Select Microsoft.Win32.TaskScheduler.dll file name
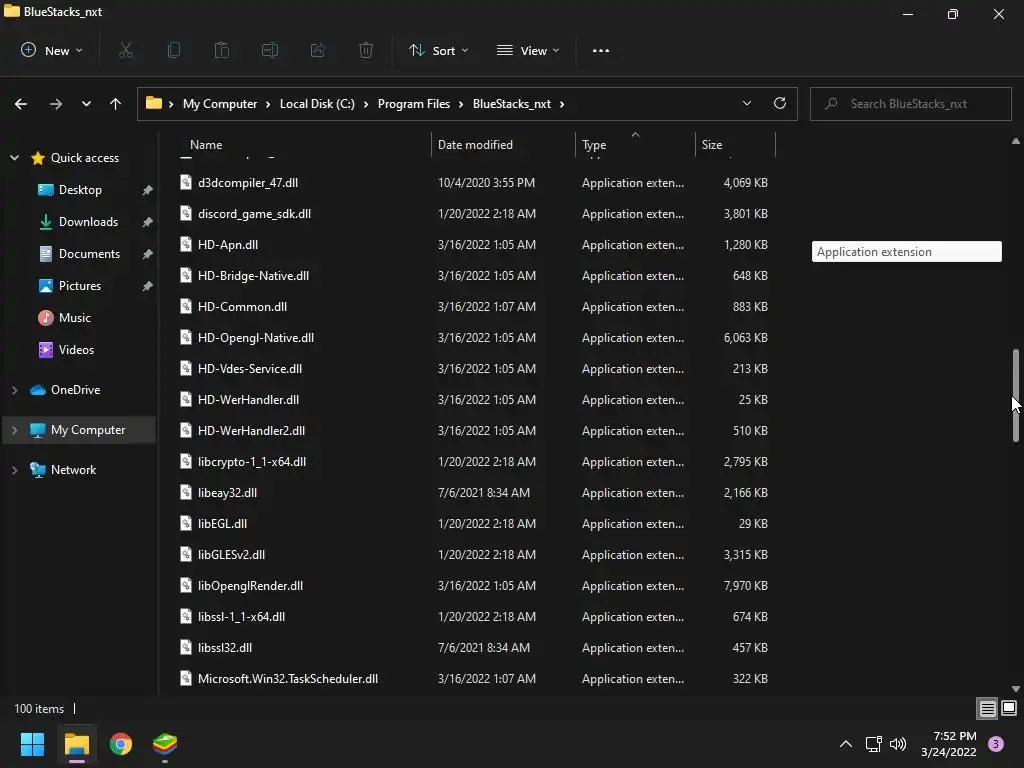Viewport: 1024px width, 768px height. point(287,679)
